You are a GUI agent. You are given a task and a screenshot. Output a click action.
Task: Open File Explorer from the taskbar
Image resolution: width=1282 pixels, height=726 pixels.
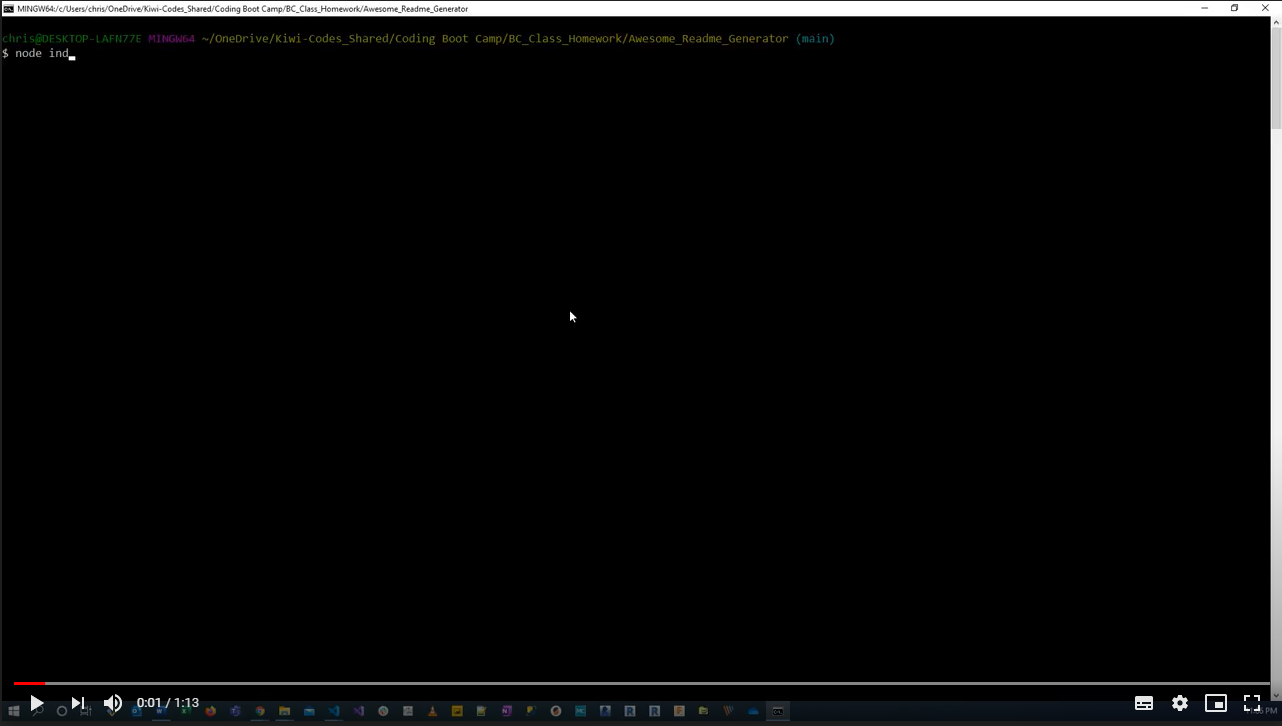285,711
